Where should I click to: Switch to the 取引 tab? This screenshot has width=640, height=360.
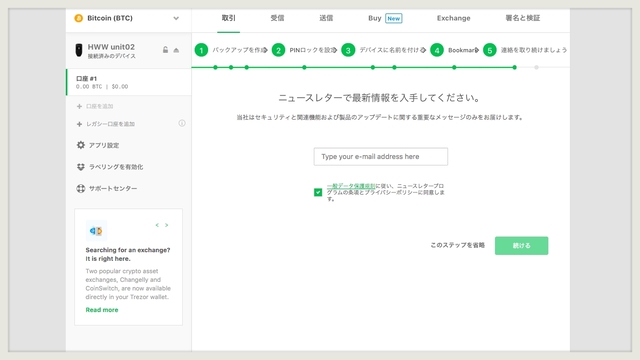point(229,18)
